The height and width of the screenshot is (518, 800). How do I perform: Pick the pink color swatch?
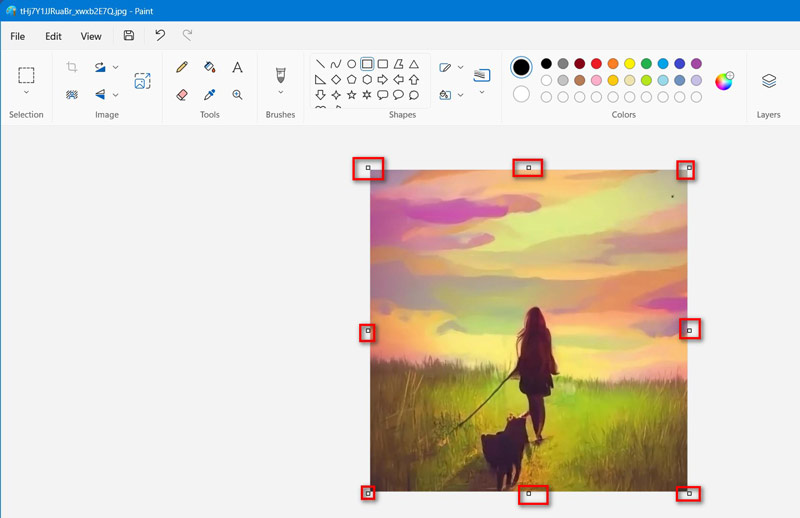[x=596, y=80]
